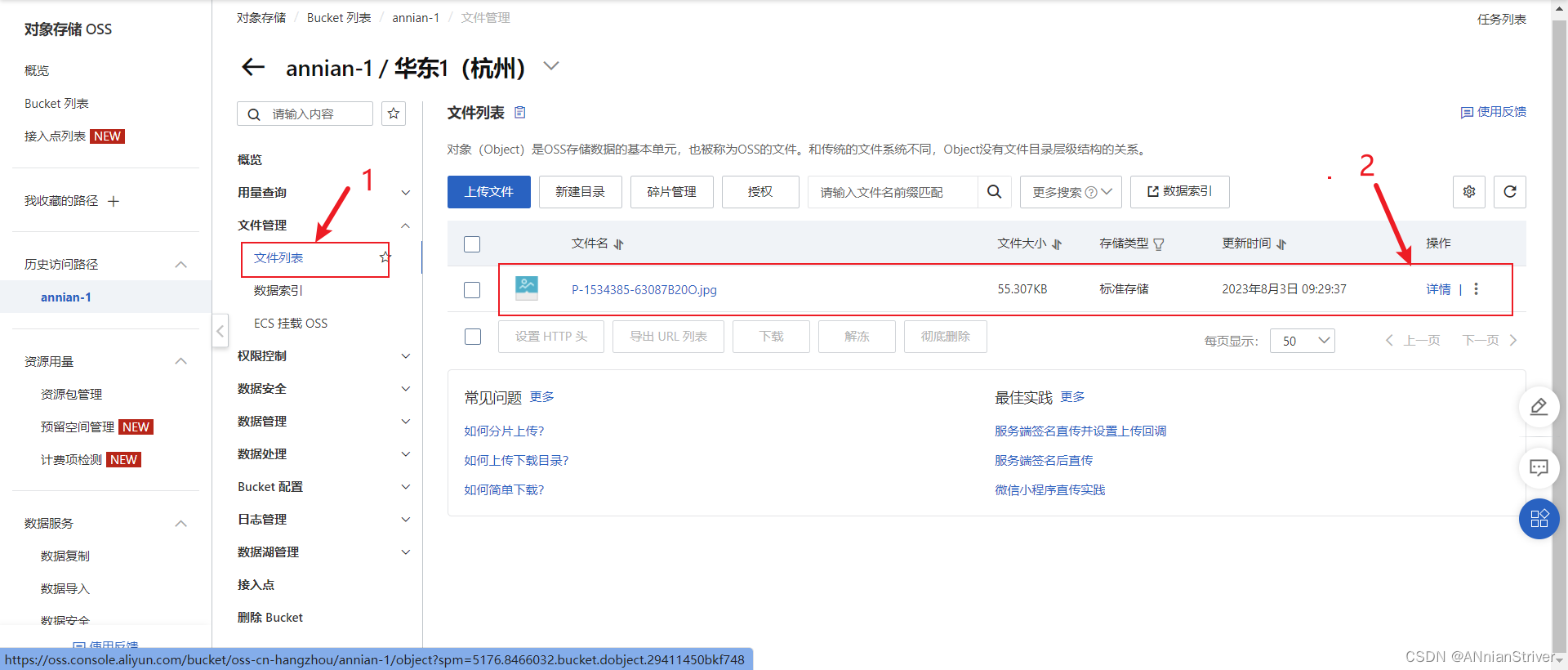The height and width of the screenshot is (670, 1568).
Task: Collapse the 历史访问路径 section chevron
Action: [181, 265]
